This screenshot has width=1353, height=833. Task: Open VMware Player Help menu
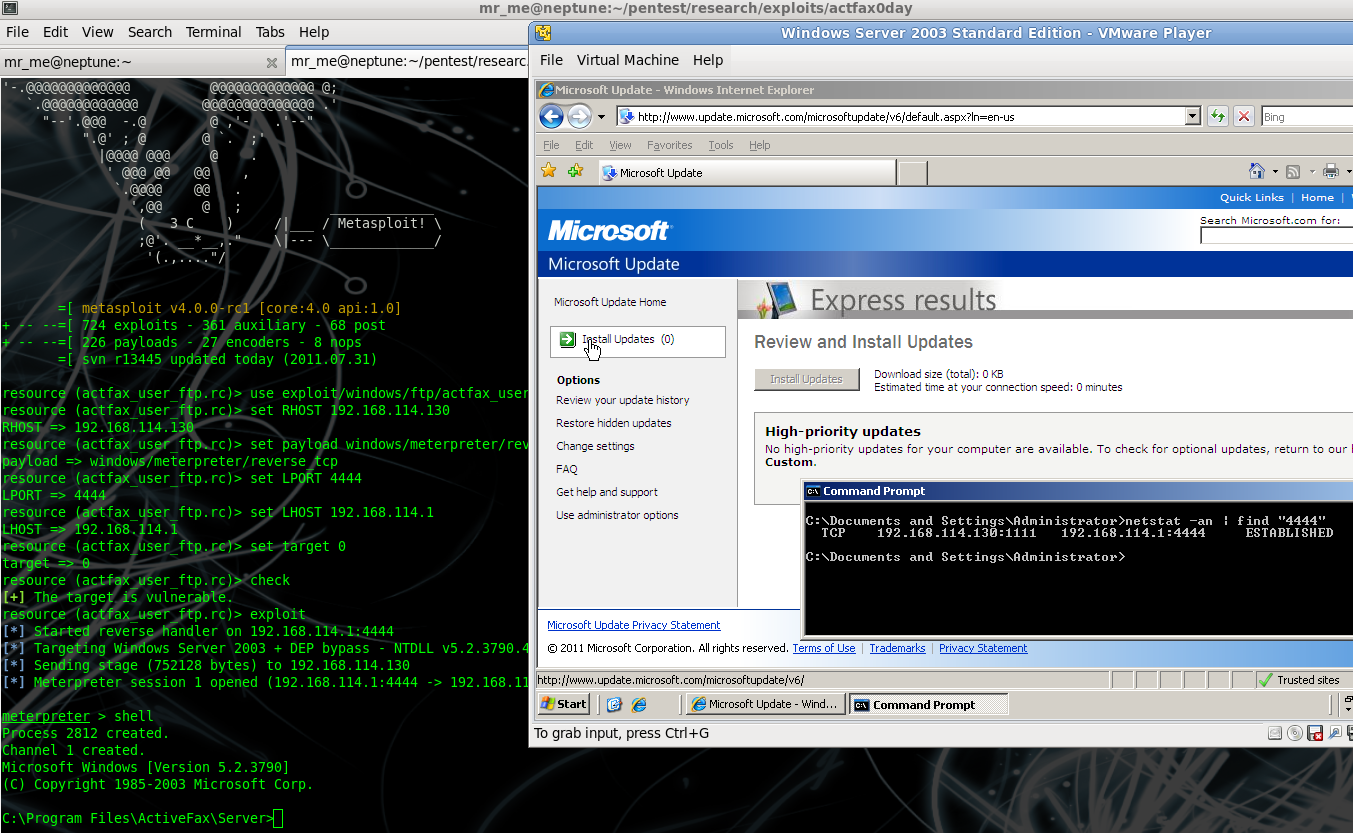tap(708, 60)
